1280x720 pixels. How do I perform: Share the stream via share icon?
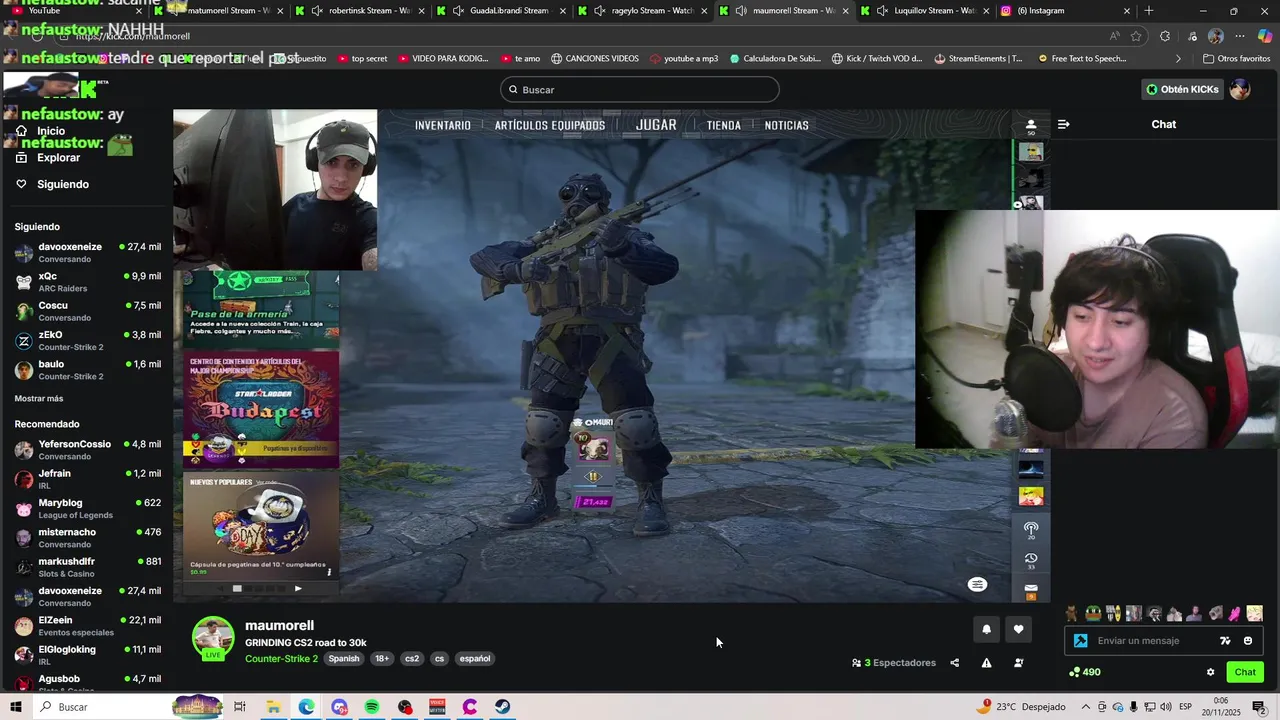point(954,663)
